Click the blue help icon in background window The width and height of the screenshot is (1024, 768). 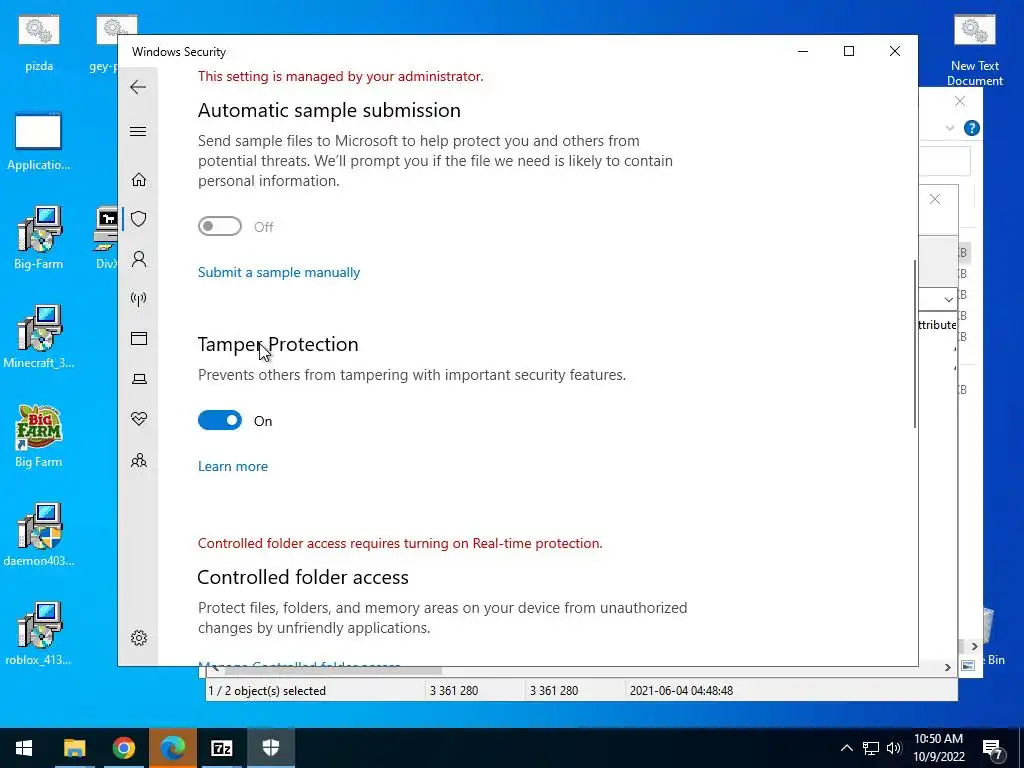tap(972, 128)
